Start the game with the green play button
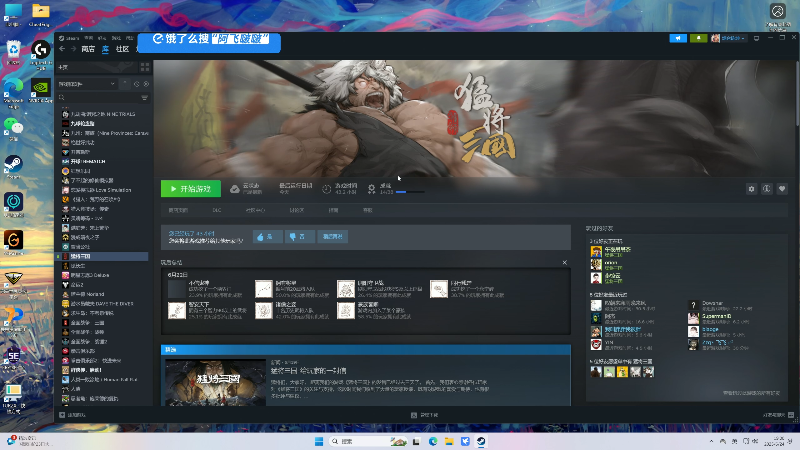This screenshot has width=800, height=450. (191, 189)
